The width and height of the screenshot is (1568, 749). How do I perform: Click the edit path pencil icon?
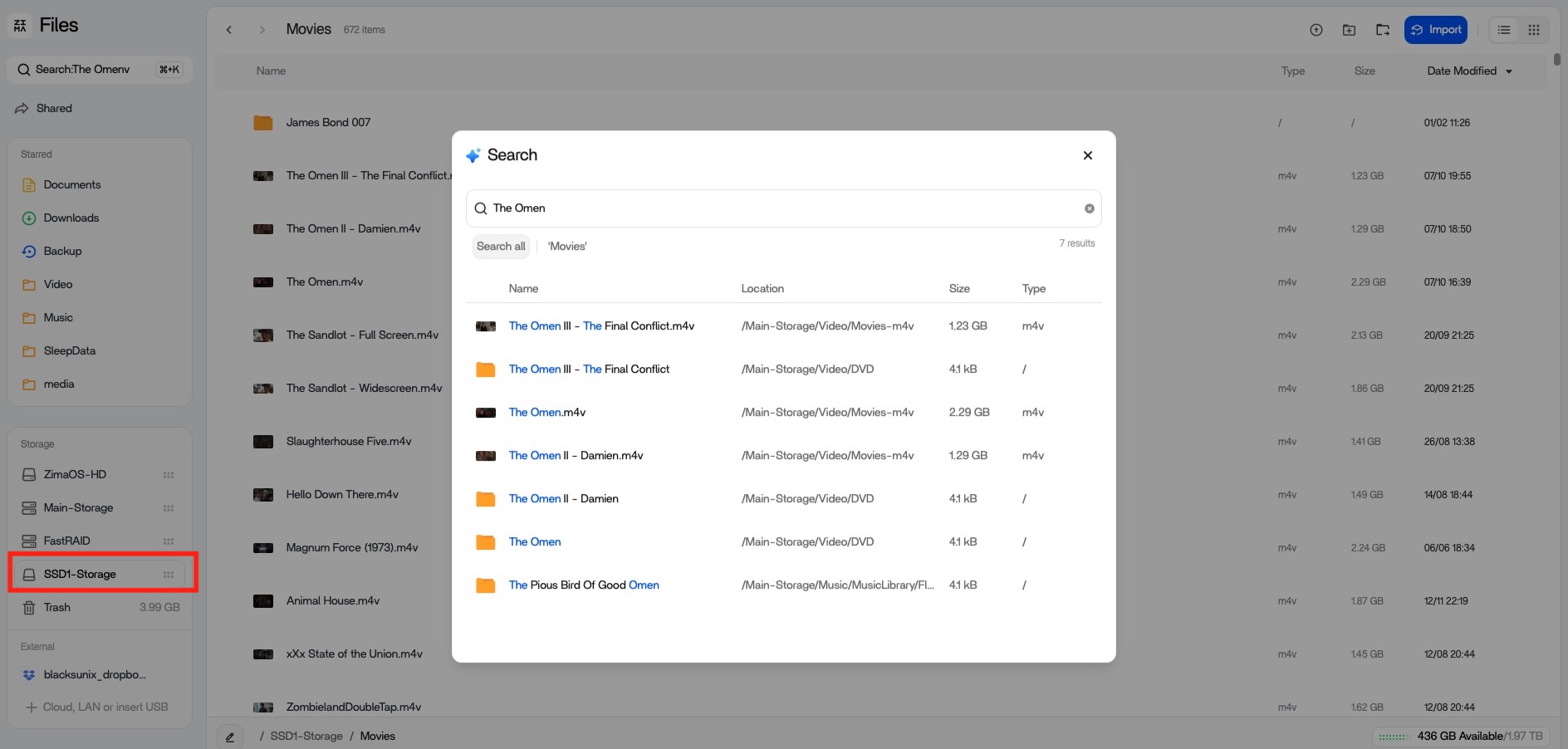pos(230,737)
